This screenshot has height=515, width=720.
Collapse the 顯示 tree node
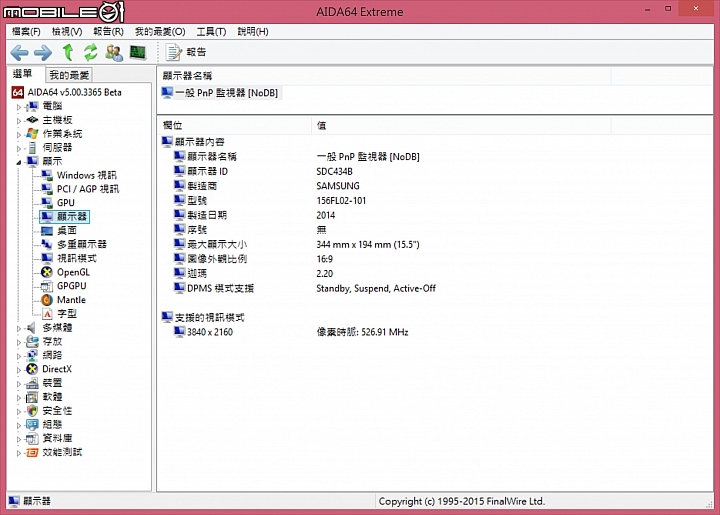coord(19,162)
